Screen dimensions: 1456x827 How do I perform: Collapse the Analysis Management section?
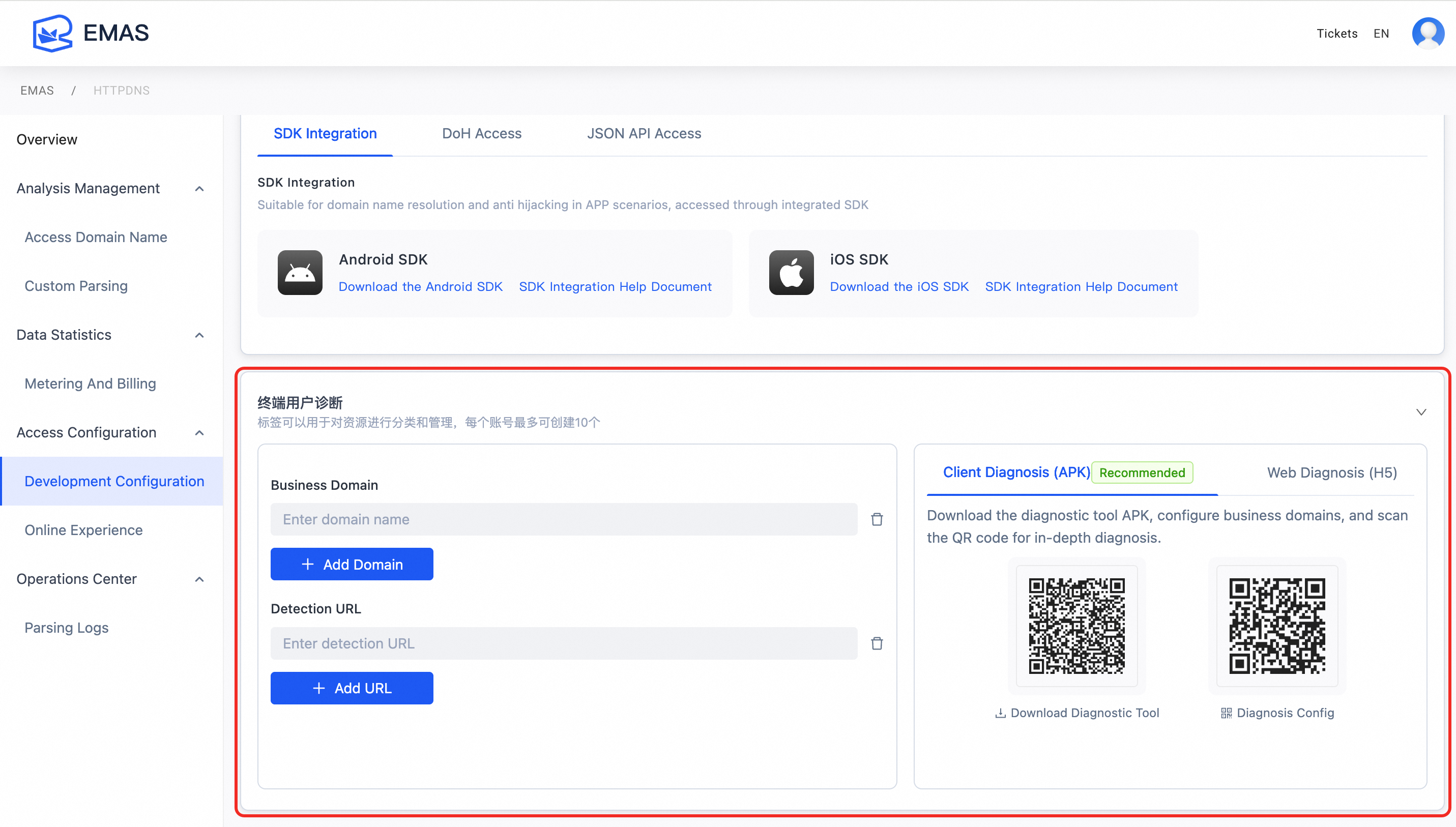pyautogui.click(x=199, y=189)
